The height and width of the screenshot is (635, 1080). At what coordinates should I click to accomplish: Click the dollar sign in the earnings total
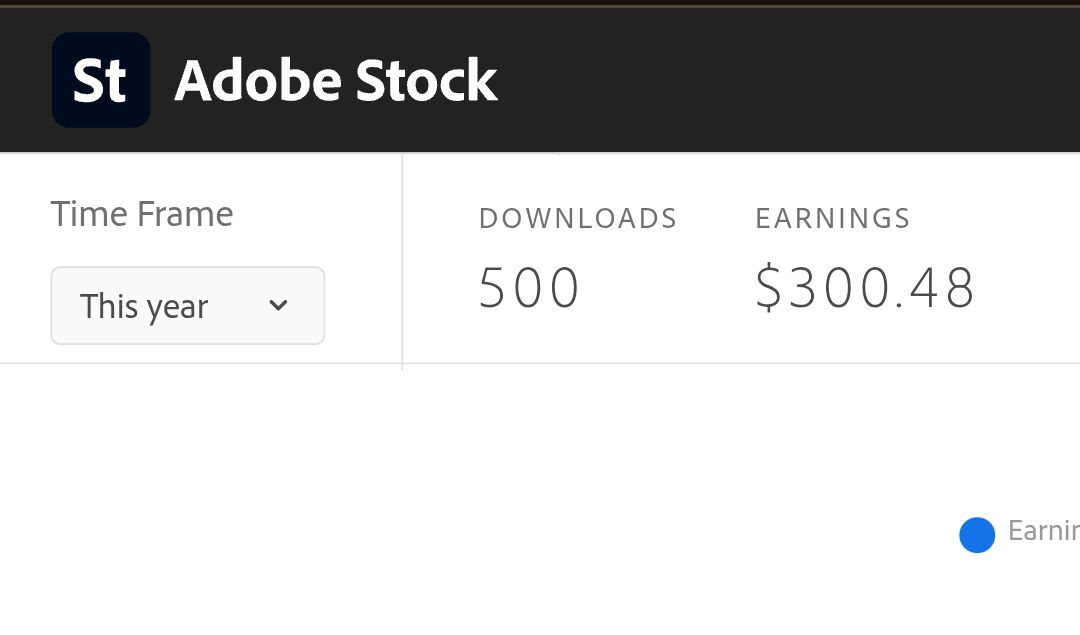tap(768, 289)
